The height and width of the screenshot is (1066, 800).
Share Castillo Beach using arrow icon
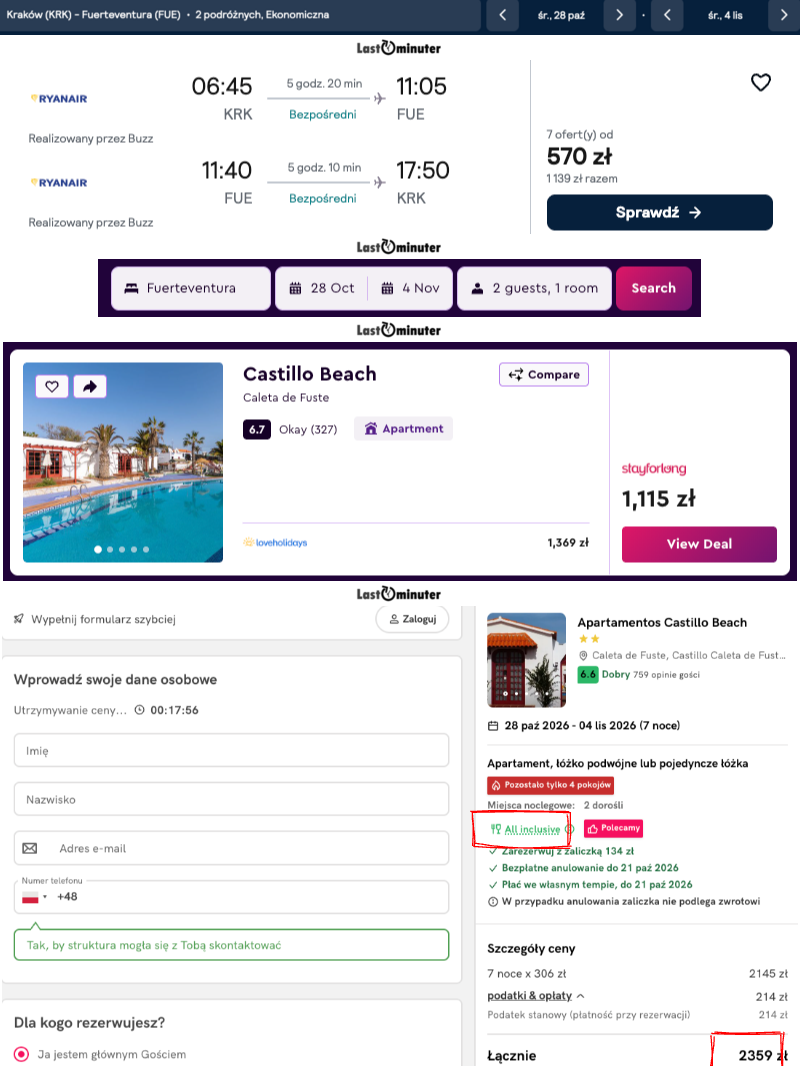(90, 387)
